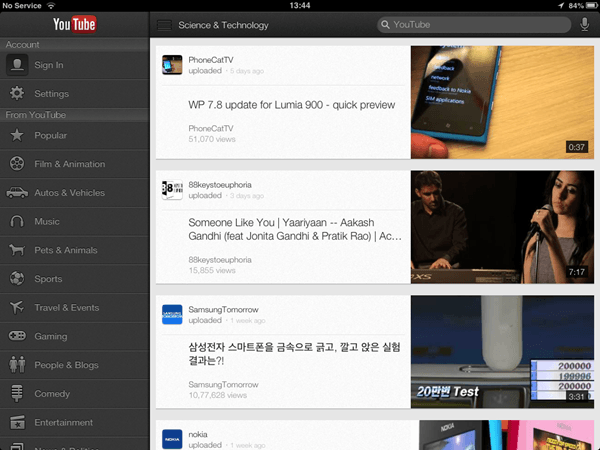Play the Lumia 900 video thumbnail

502,102
